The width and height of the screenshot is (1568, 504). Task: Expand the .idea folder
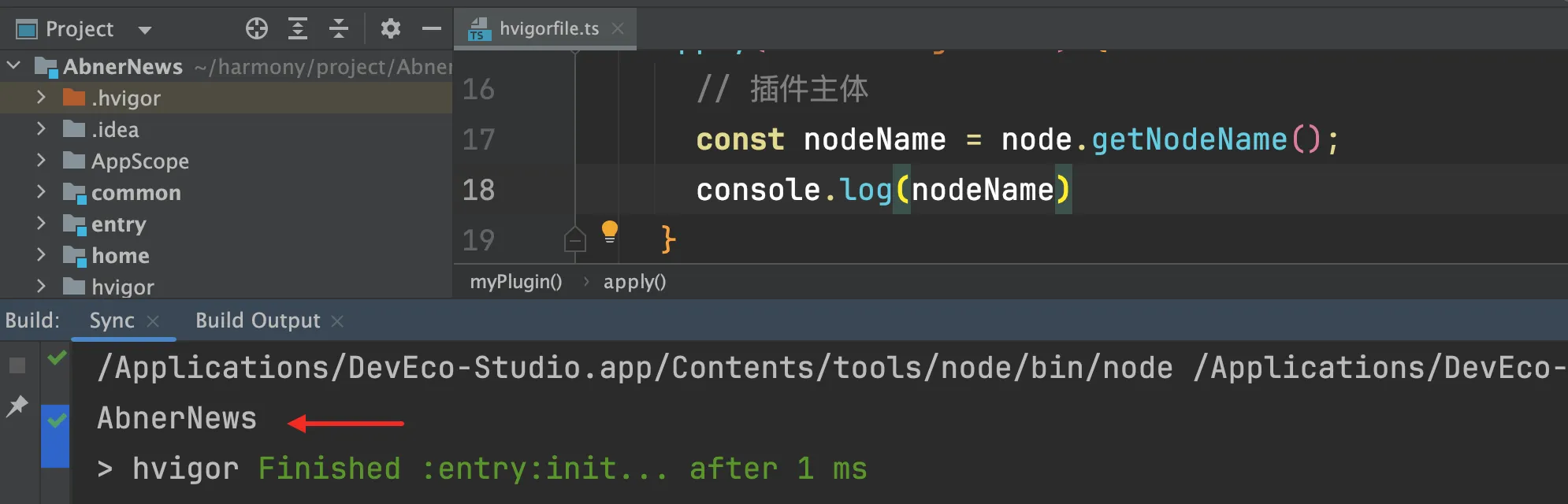point(41,128)
